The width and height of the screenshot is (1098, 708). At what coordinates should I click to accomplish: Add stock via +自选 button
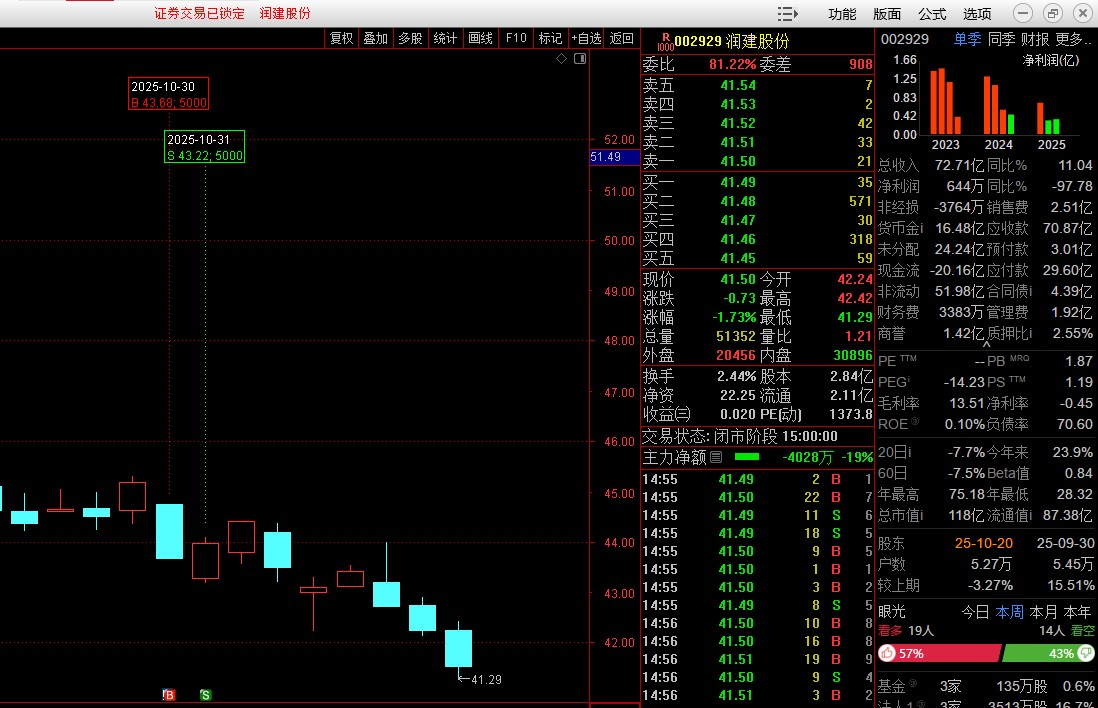coord(586,39)
